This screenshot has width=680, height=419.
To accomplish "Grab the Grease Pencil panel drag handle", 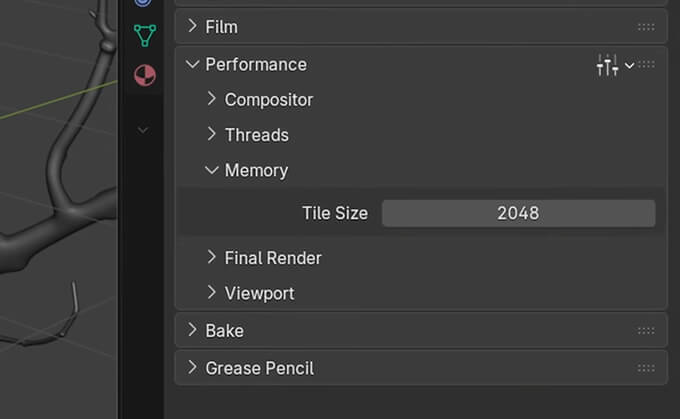I will click(646, 368).
